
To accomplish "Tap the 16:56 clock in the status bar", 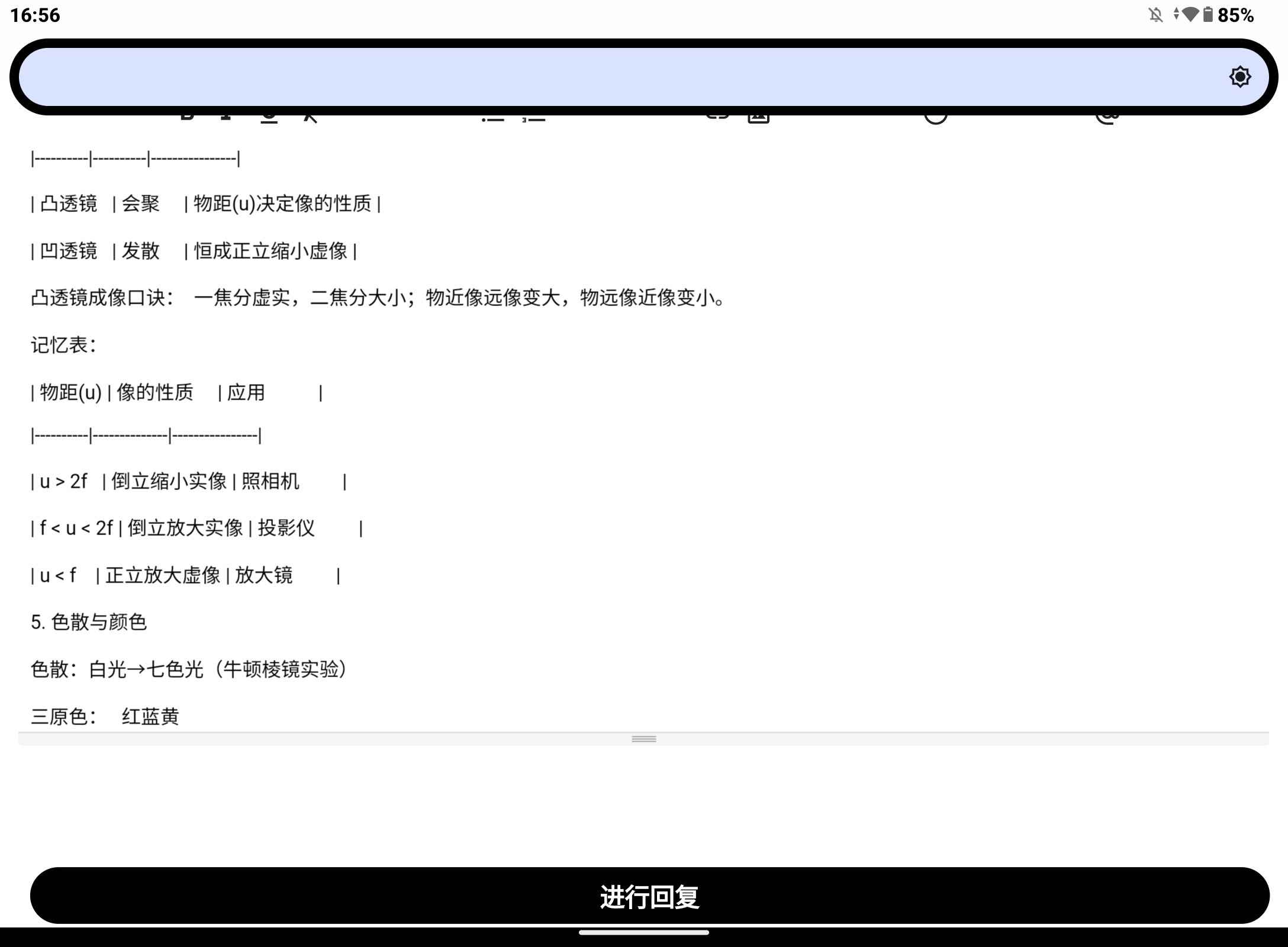I will (x=35, y=15).
